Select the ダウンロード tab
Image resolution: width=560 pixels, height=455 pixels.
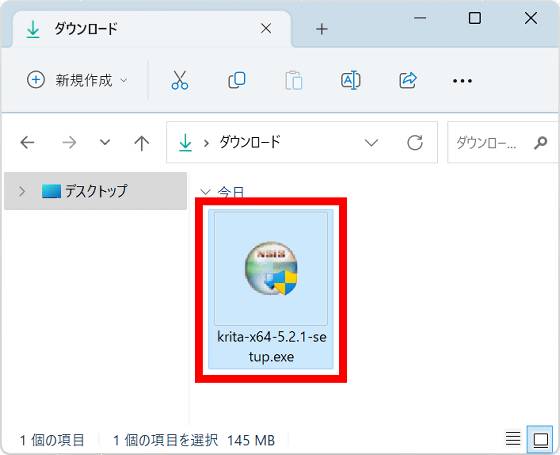click(x=152, y=29)
